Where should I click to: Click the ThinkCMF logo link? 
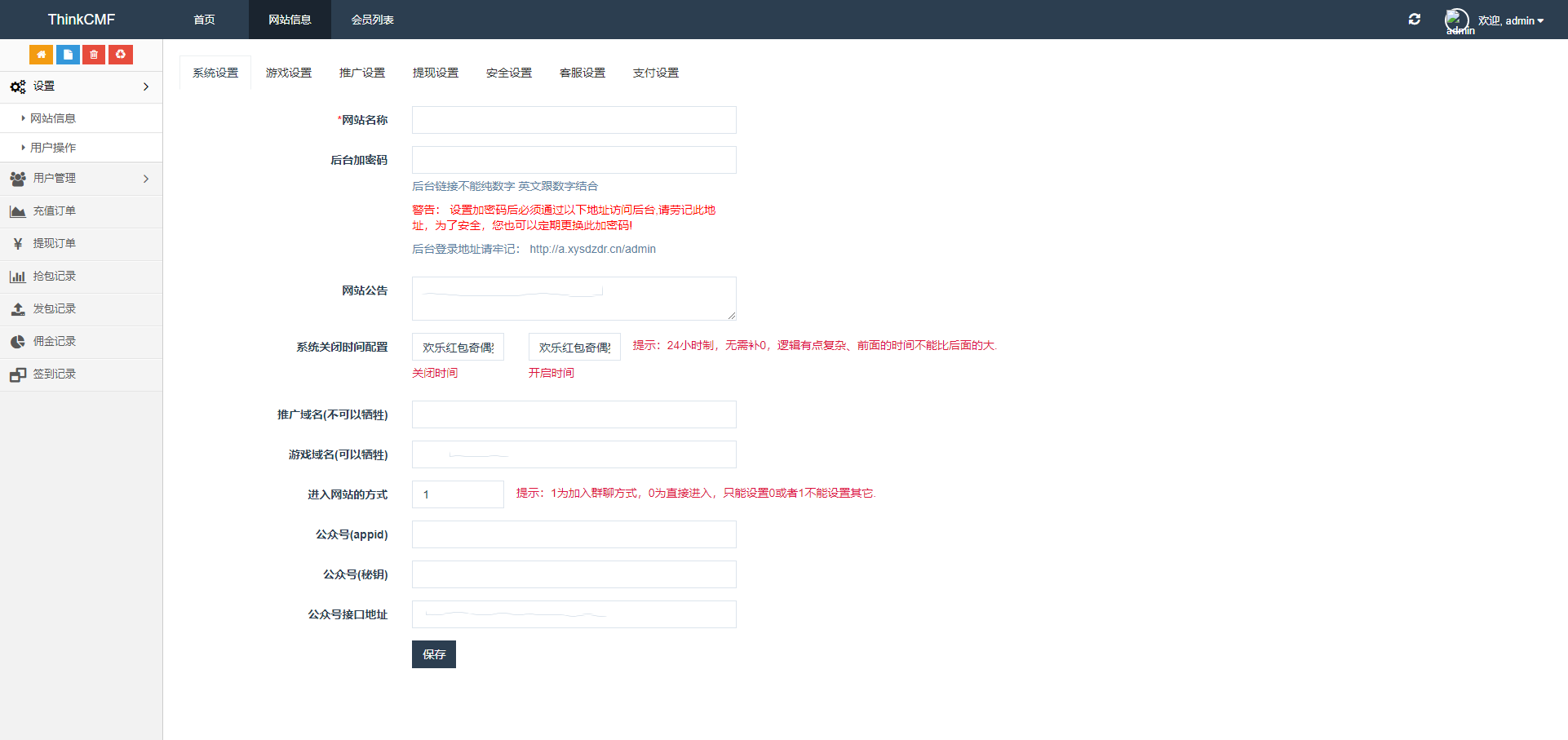(82, 20)
